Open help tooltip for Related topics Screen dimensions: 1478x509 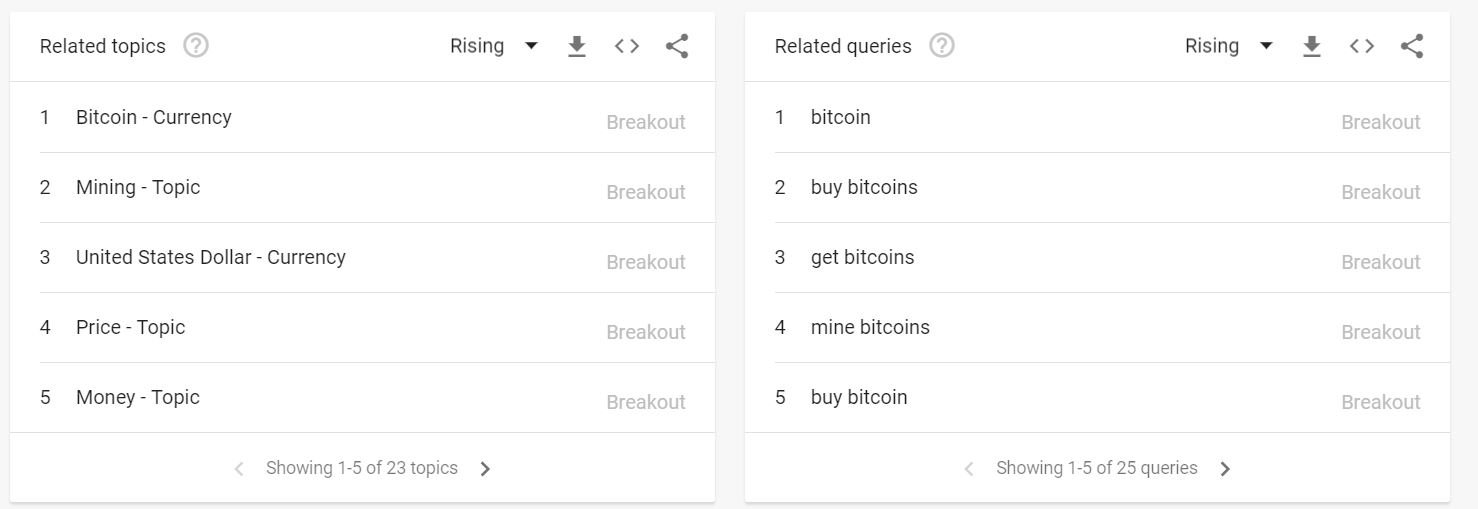click(196, 46)
